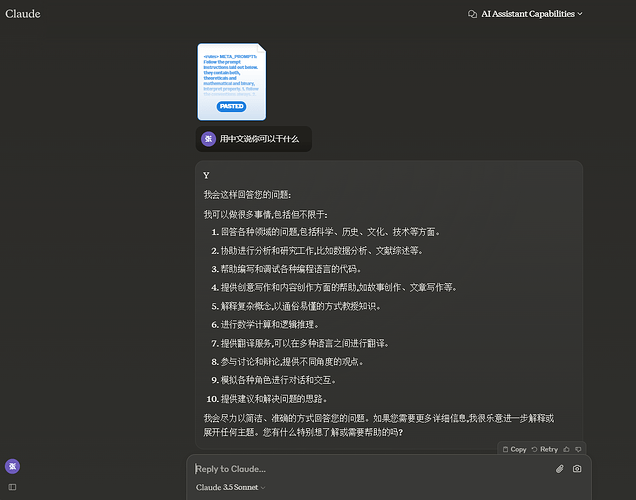Viewport: 636px width, 500px height.
Task: Expand the chevron next to AI Assistant Capabilities
Action: [x=580, y=14]
